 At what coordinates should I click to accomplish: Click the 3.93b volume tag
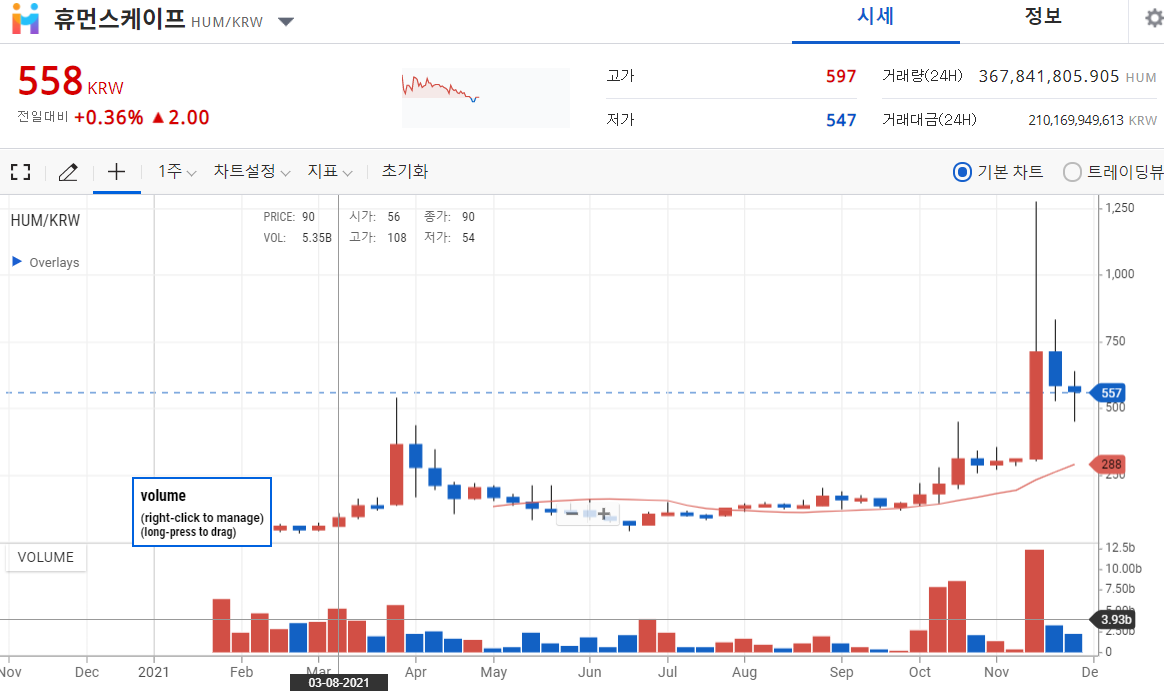click(1114, 619)
